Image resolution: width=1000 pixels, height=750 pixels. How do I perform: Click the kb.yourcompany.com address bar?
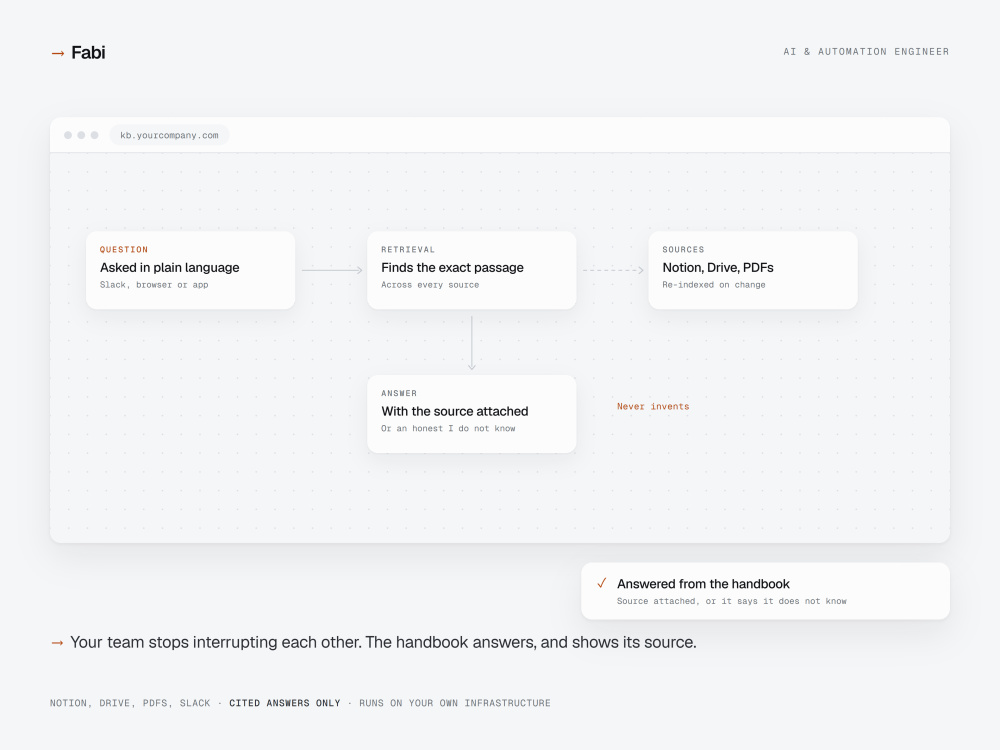click(169, 135)
